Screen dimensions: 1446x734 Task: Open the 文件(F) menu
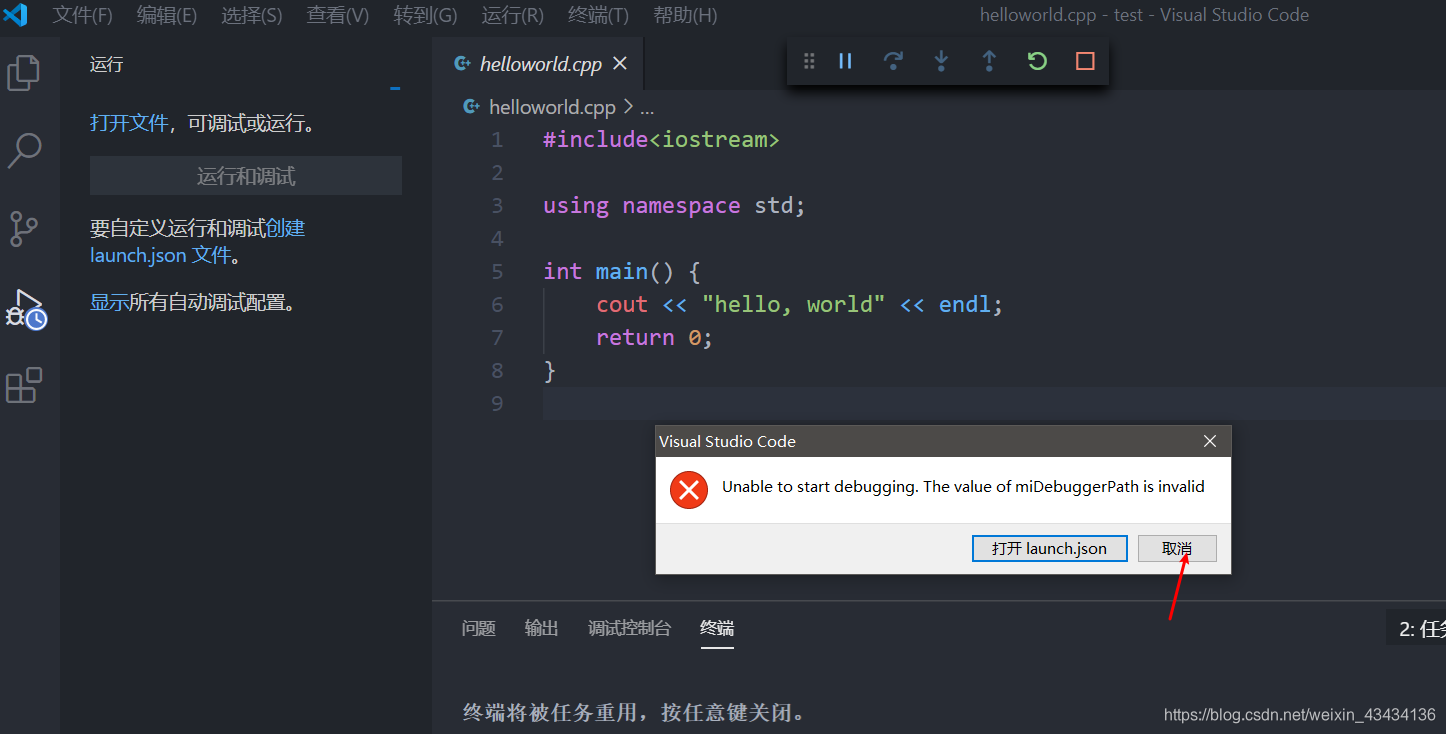point(83,15)
